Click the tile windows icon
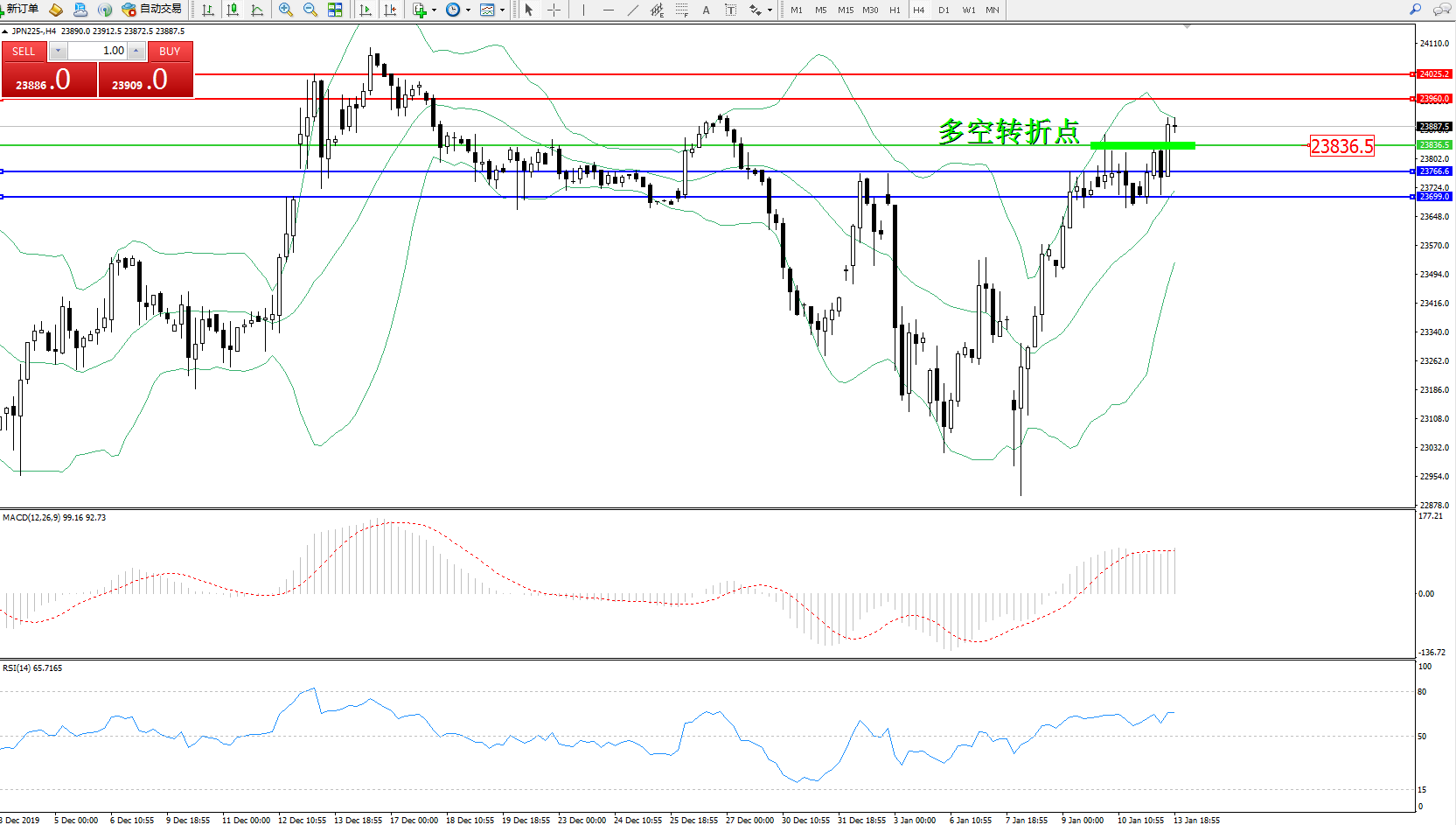 pyautogui.click(x=335, y=10)
